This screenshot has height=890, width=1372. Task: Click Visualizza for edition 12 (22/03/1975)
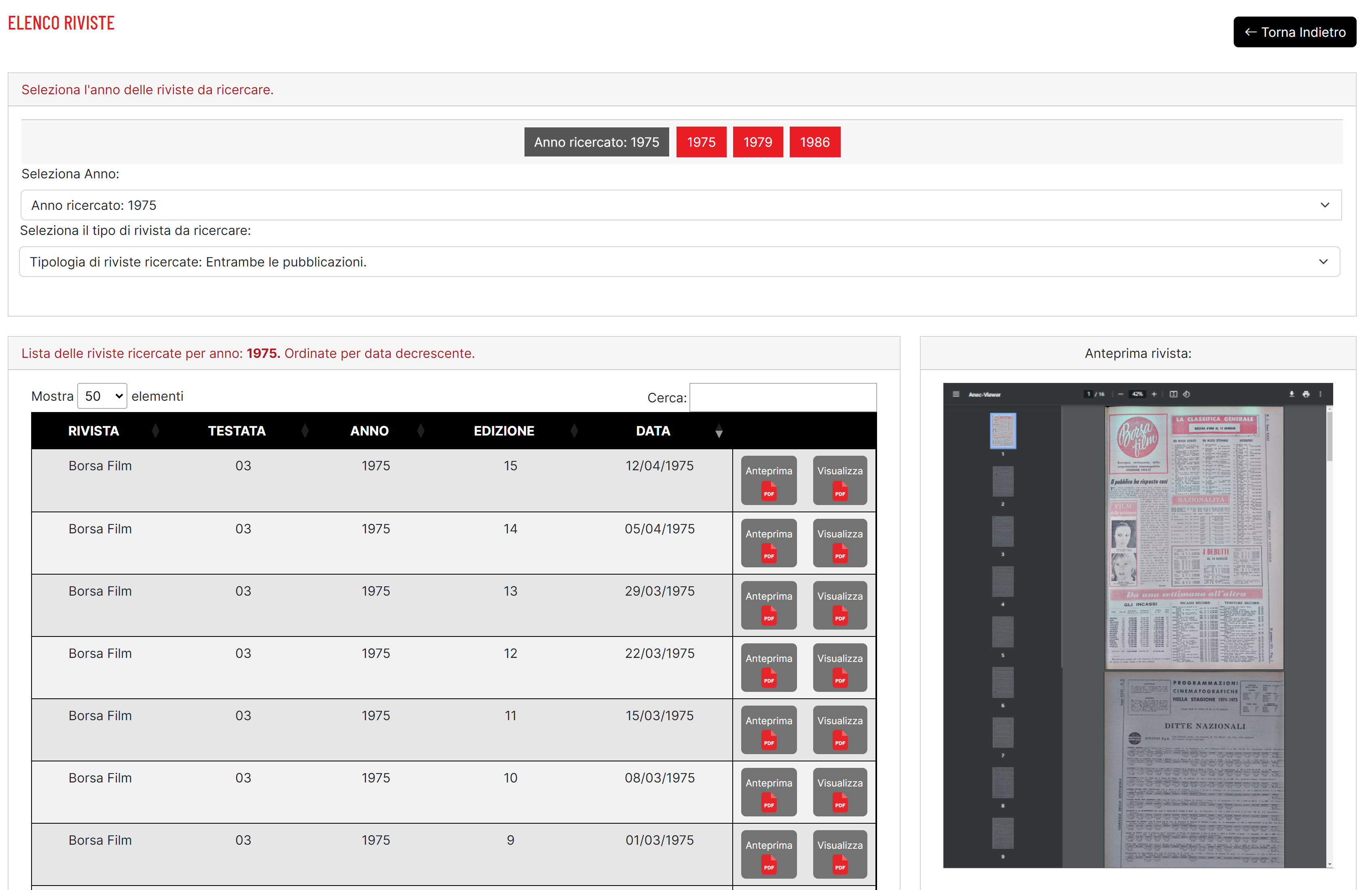tap(840, 668)
